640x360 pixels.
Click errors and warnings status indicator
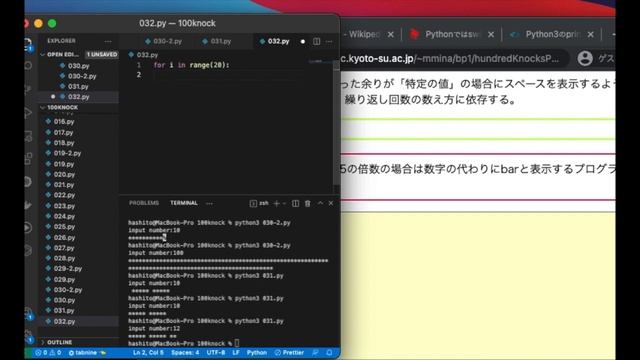coord(48,353)
